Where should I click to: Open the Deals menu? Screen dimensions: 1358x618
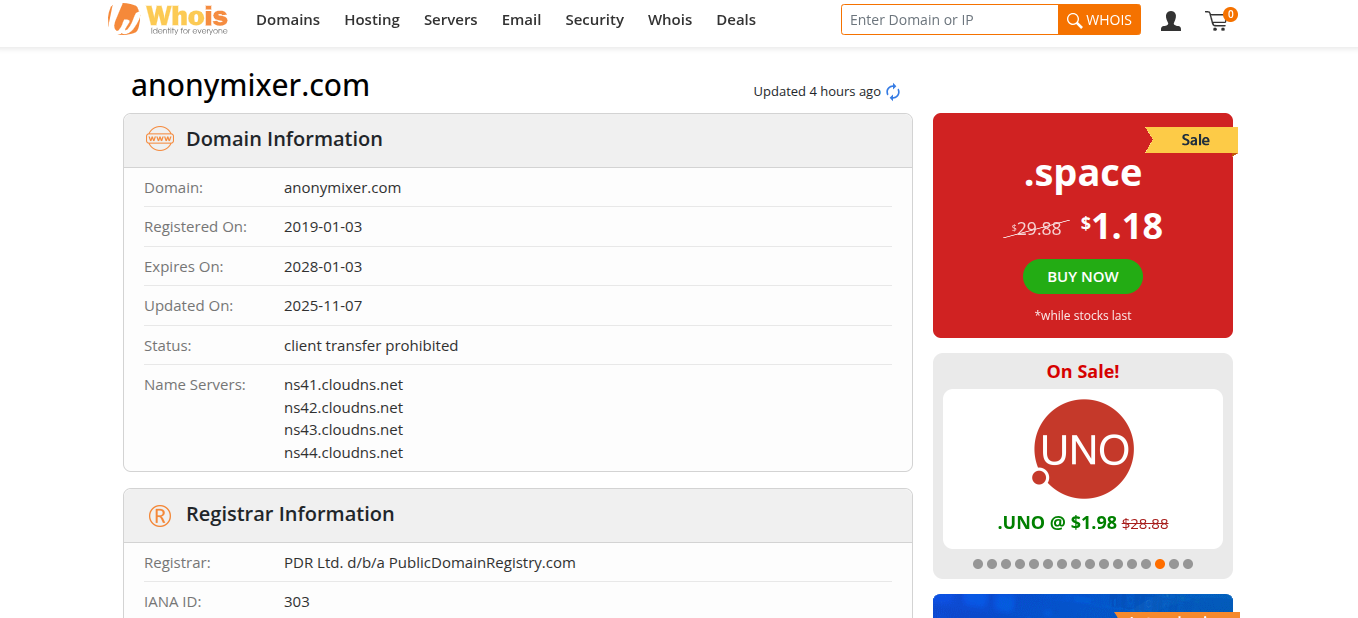(736, 19)
